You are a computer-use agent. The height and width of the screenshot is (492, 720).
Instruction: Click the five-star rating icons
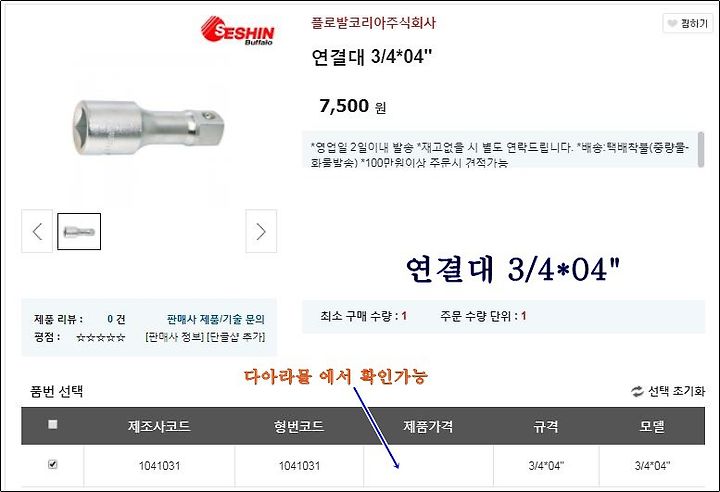tap(101, 338)
